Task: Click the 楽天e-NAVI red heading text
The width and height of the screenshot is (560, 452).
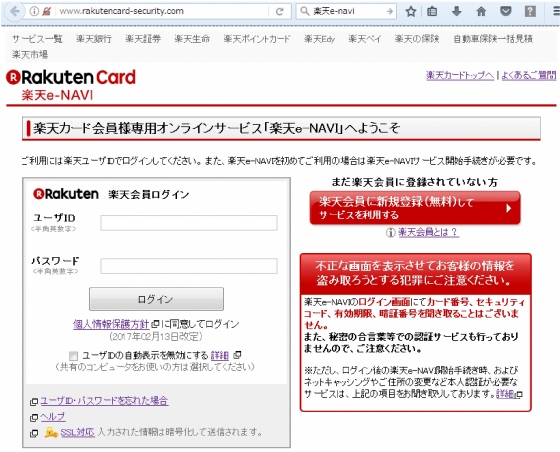Action: [57, 95]
